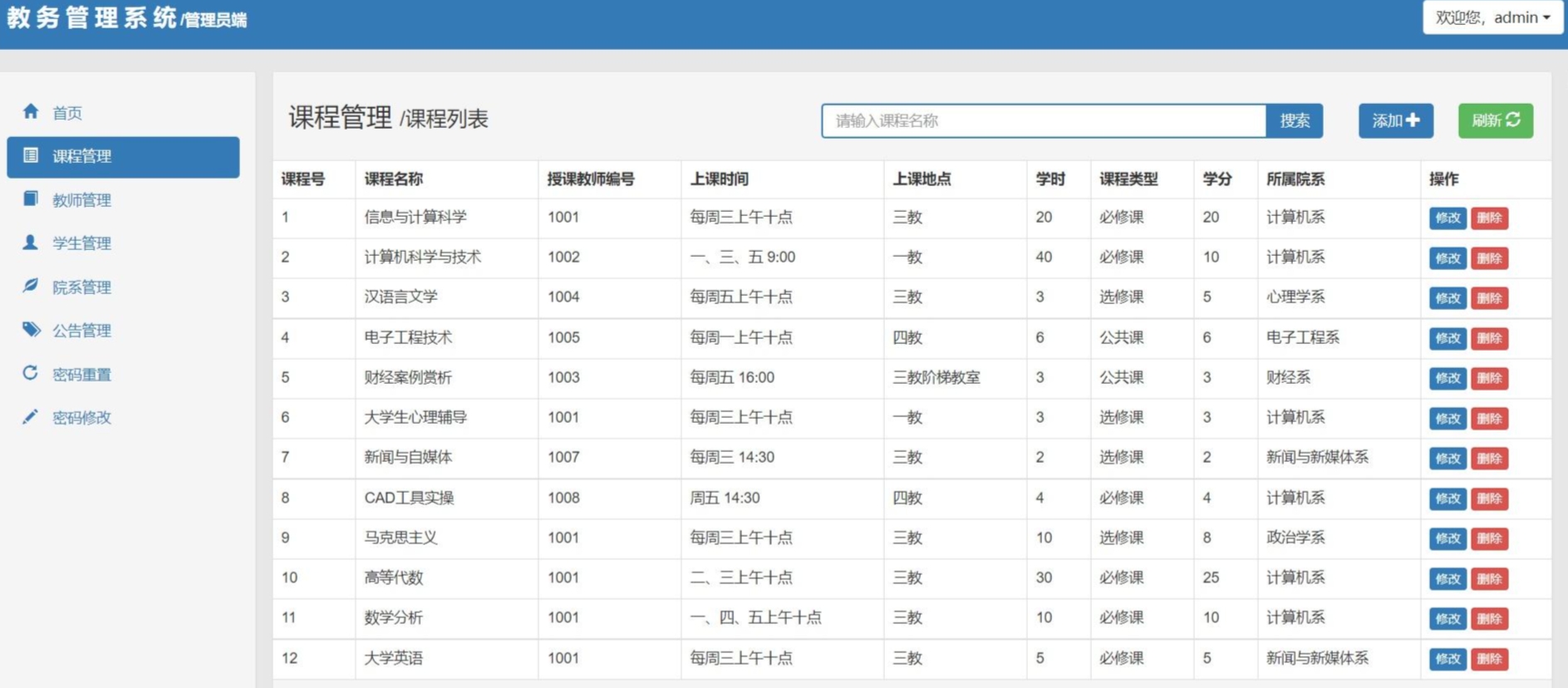Click 修改 for 大学生心理辅导
Image resolution: width=1568 pixels, height=688 pixels.
[x=1448, y=418]
